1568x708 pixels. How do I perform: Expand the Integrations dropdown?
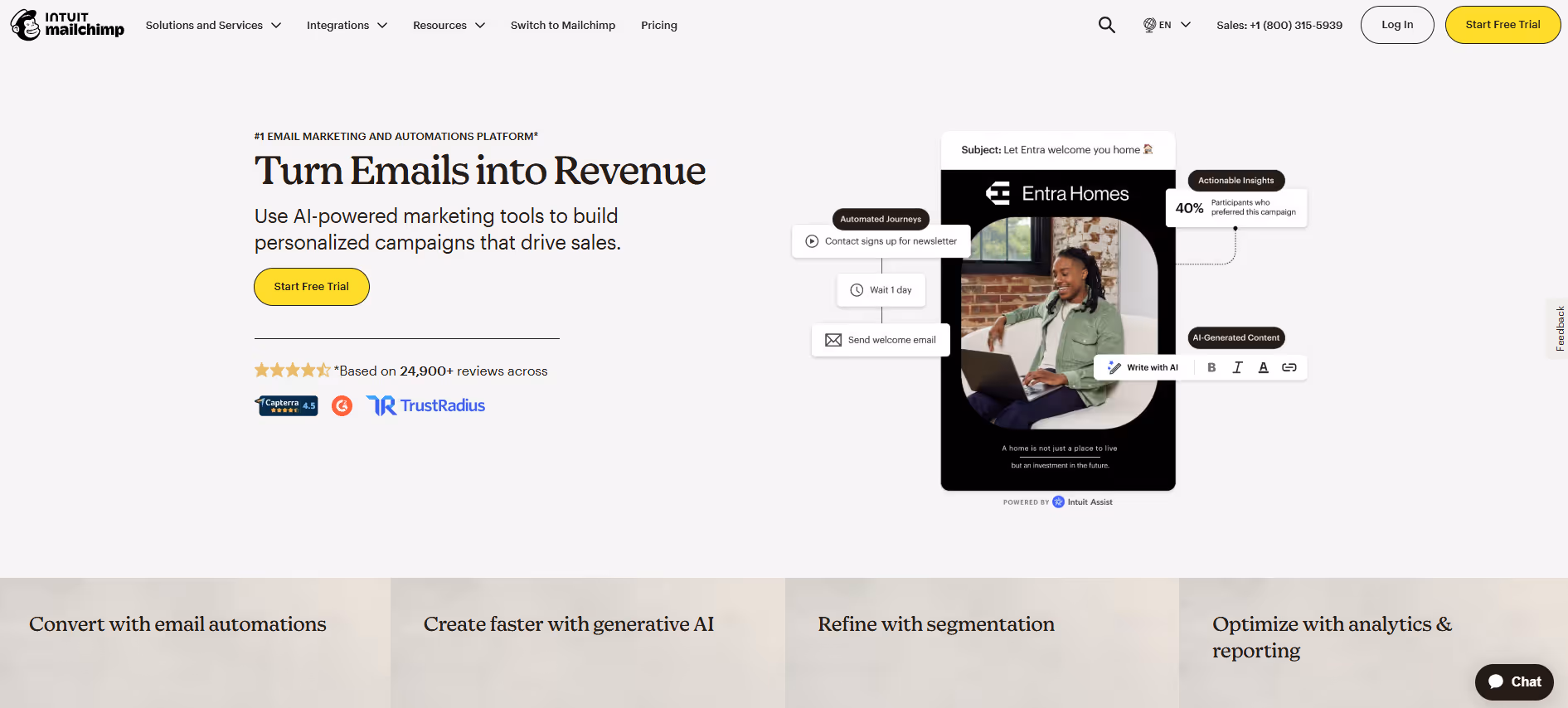tap(347, 25)
